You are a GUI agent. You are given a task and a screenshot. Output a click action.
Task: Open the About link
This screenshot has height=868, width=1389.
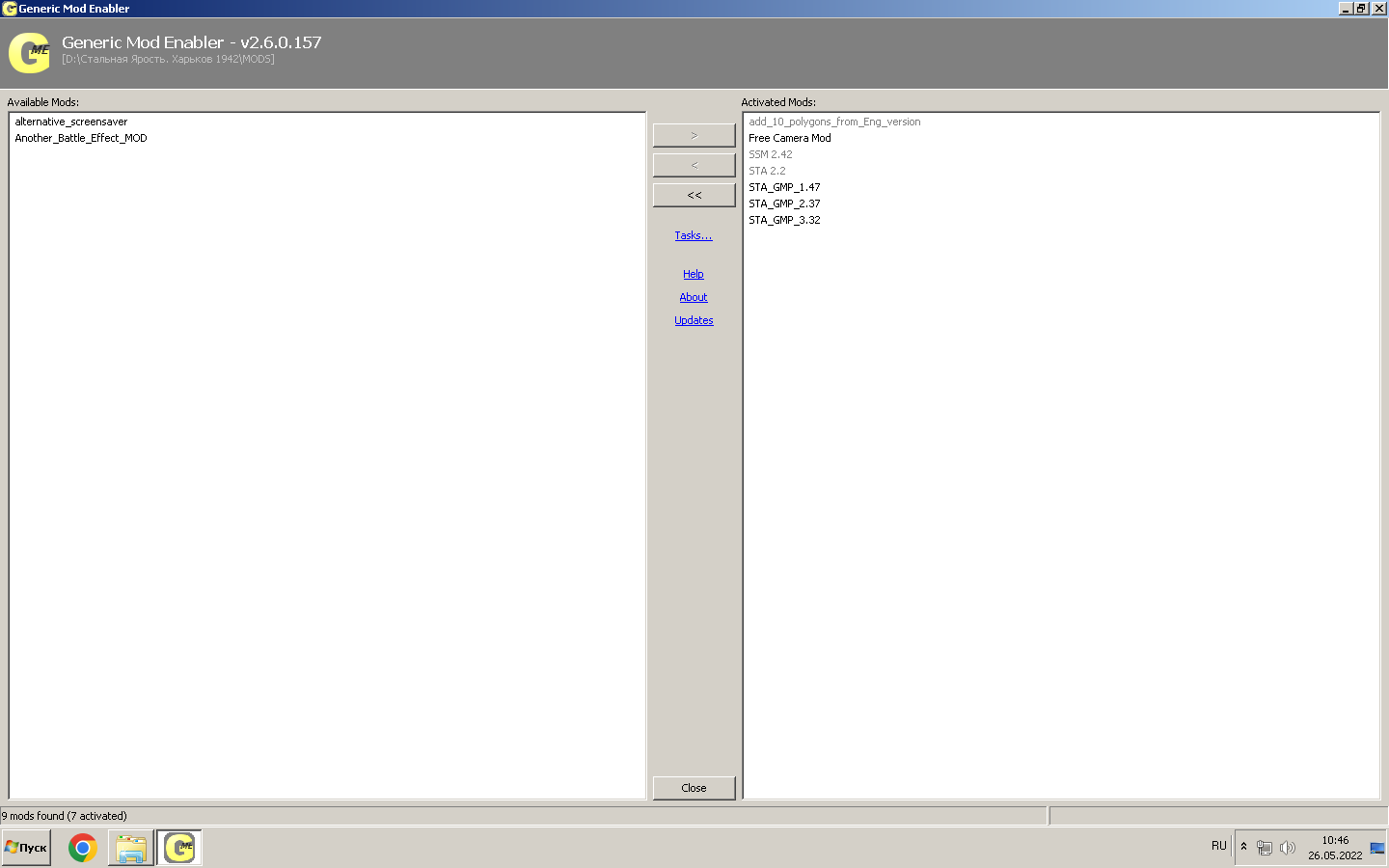[x=694, y=297]
